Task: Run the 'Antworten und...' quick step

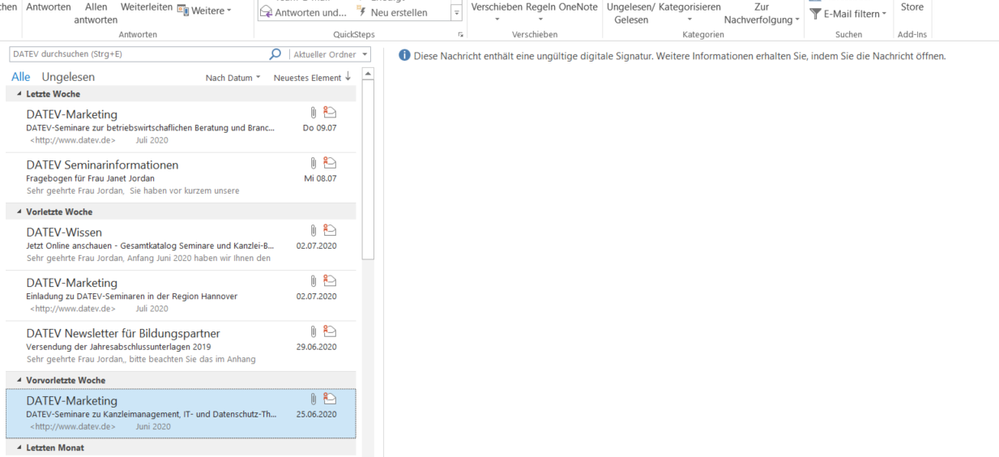Action: [x=305, y=13]
